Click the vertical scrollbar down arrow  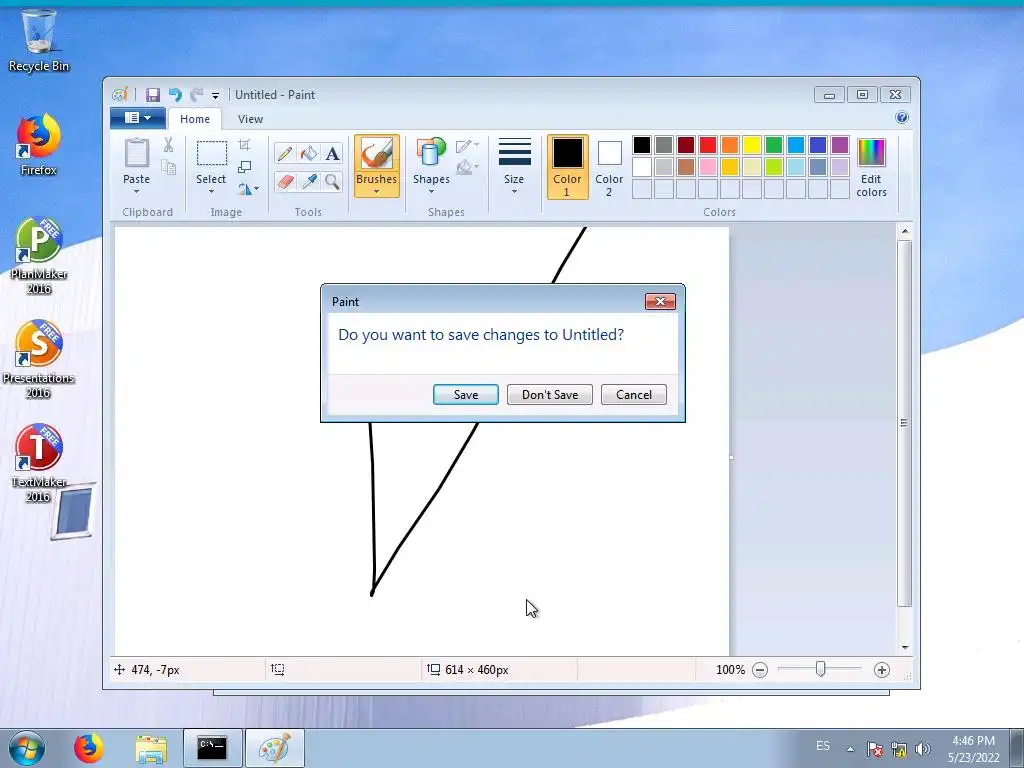(904, 647)
